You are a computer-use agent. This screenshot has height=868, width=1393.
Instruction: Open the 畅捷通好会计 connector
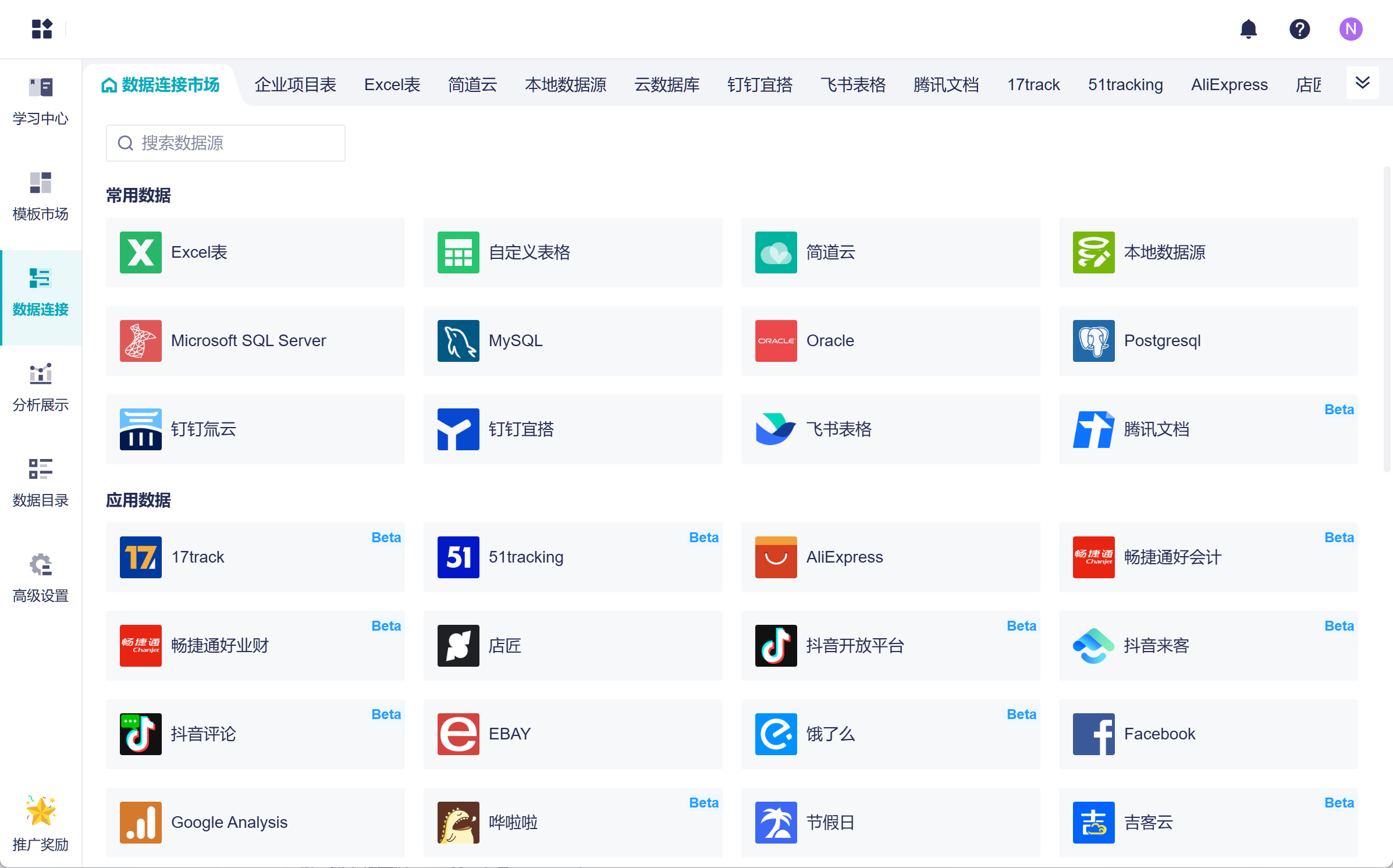pos(1209,557)
